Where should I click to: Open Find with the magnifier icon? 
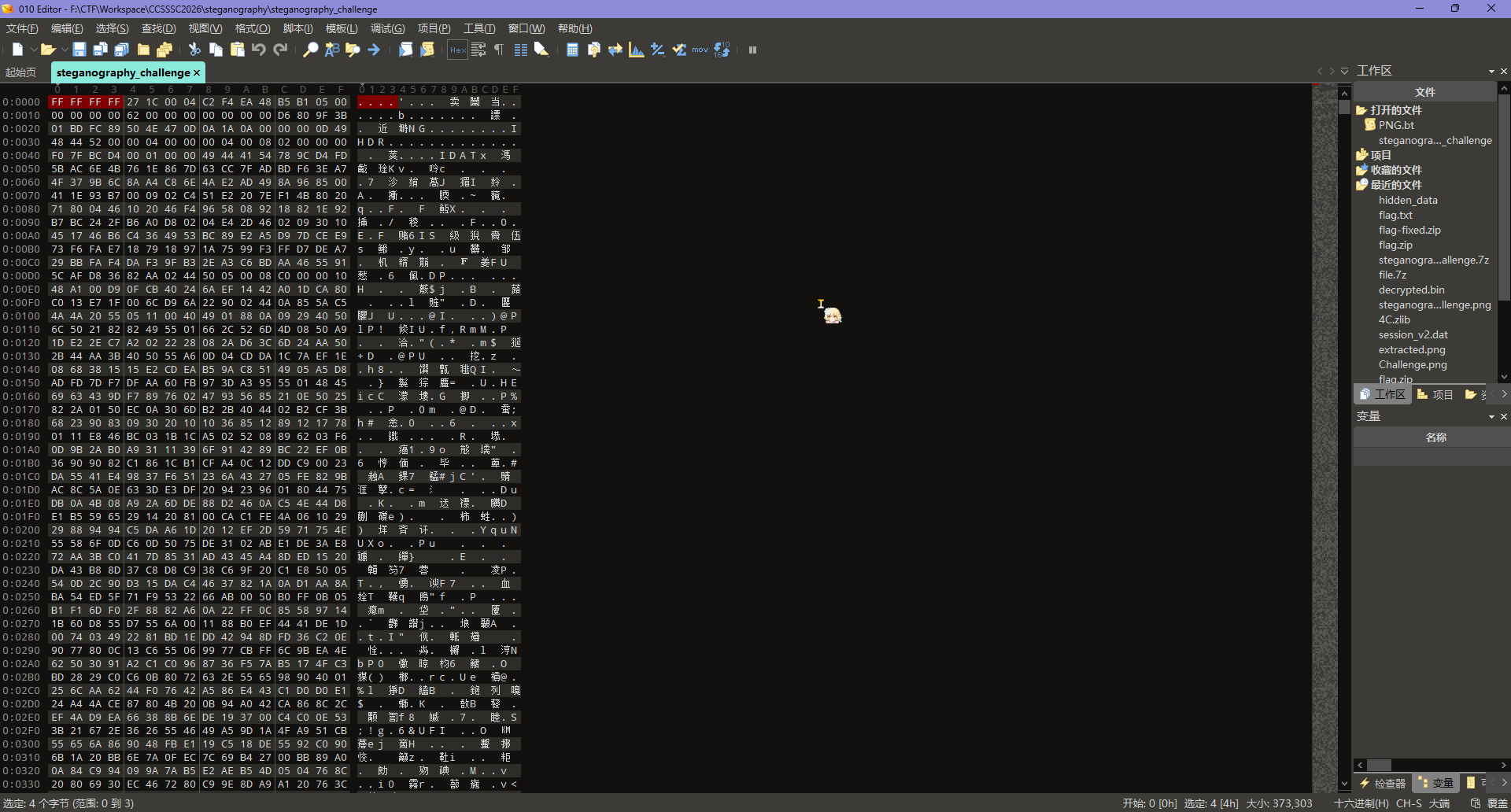[311, 50]
